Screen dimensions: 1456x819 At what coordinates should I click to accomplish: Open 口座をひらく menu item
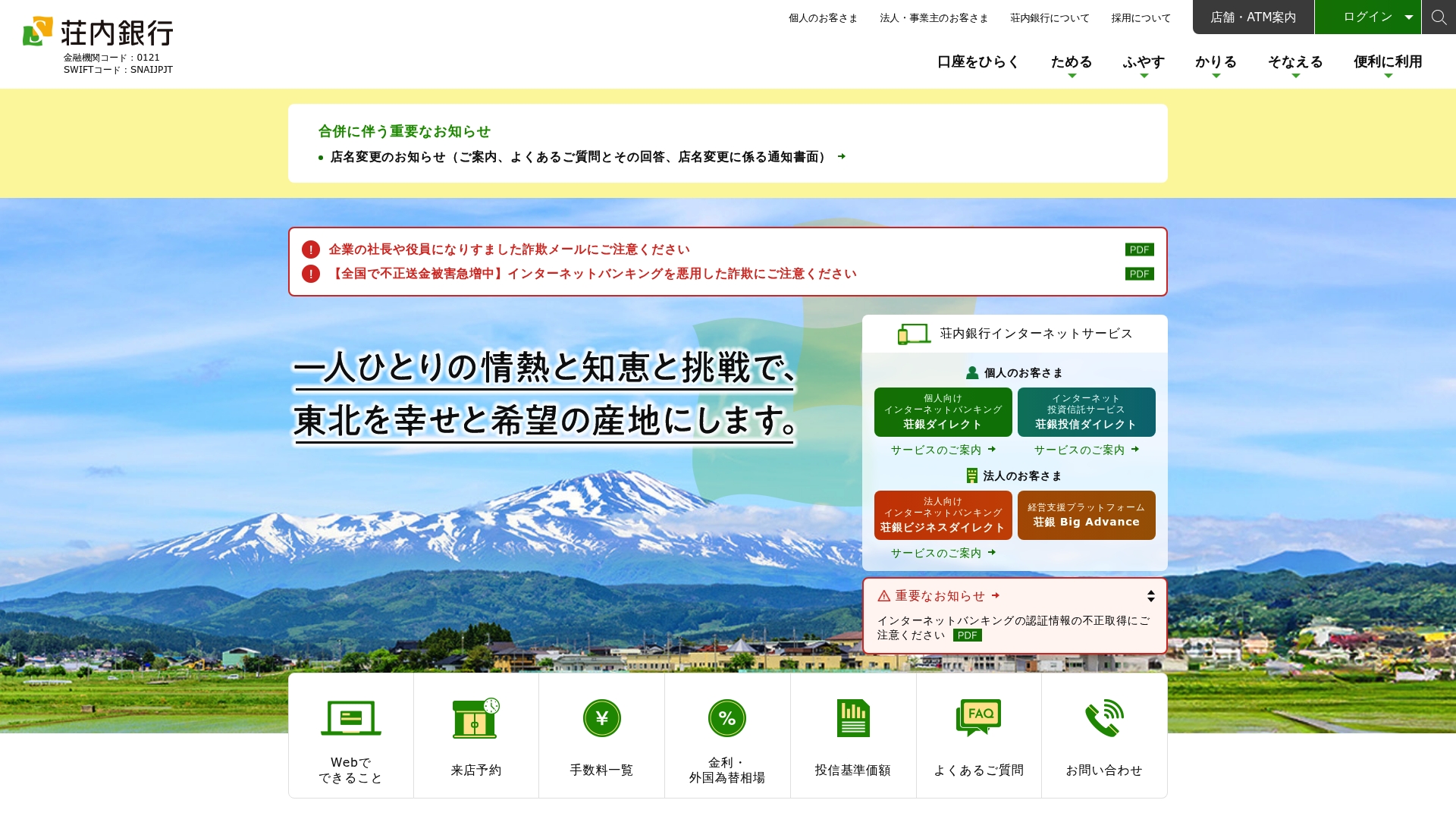(x=978, y=62)
